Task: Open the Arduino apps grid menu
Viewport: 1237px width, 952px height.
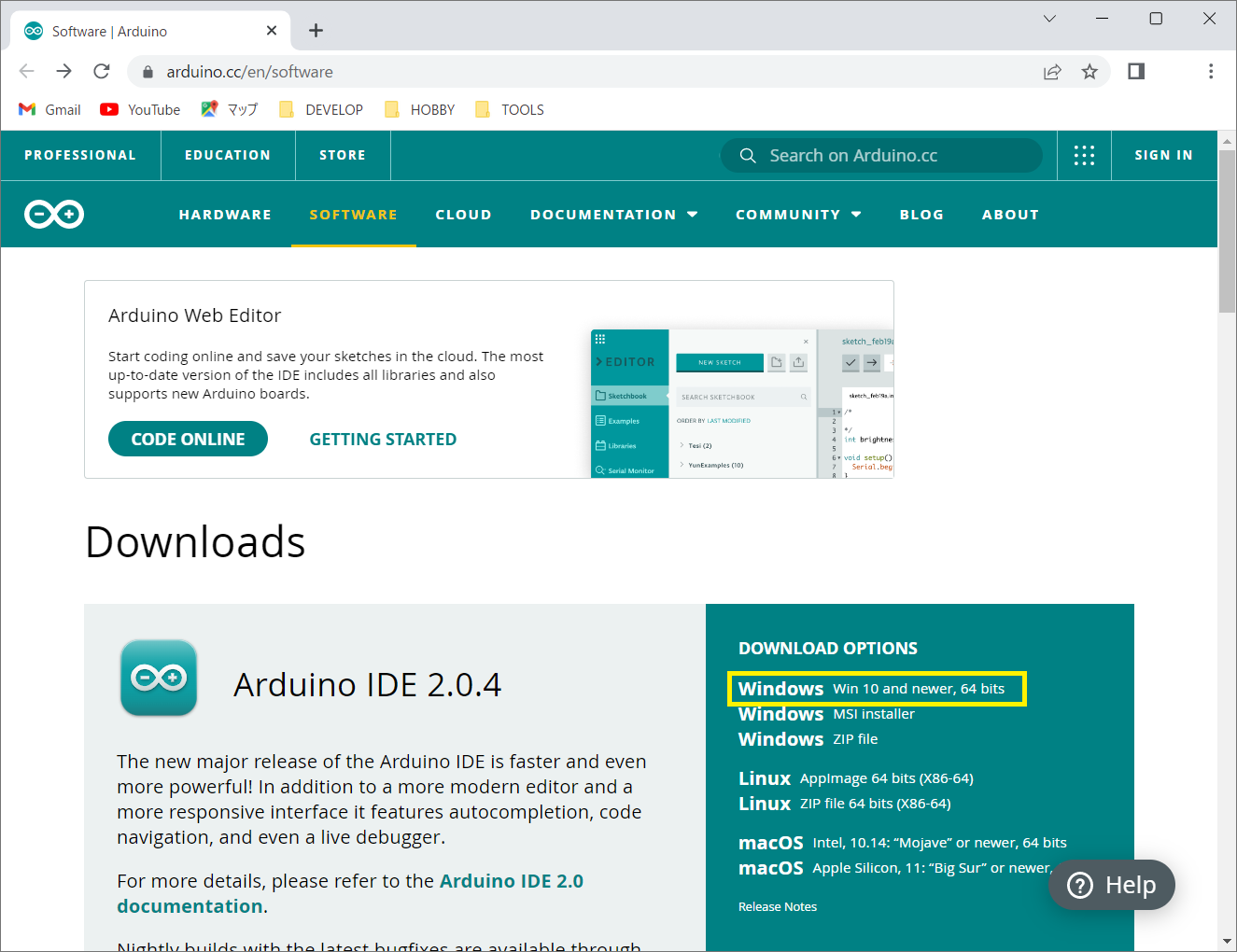Action: coord(1084,156)
